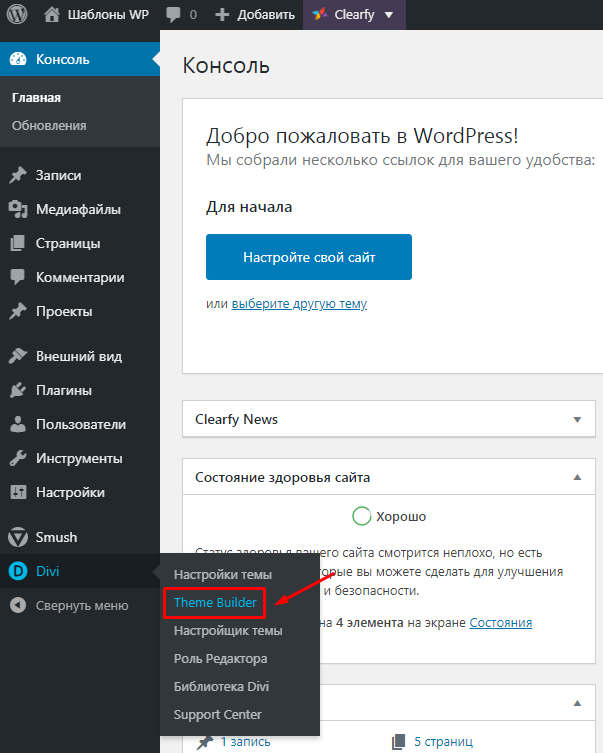
Task: Collapse the Состояние здоровья сайта panel
Action: tap(577, 478)
